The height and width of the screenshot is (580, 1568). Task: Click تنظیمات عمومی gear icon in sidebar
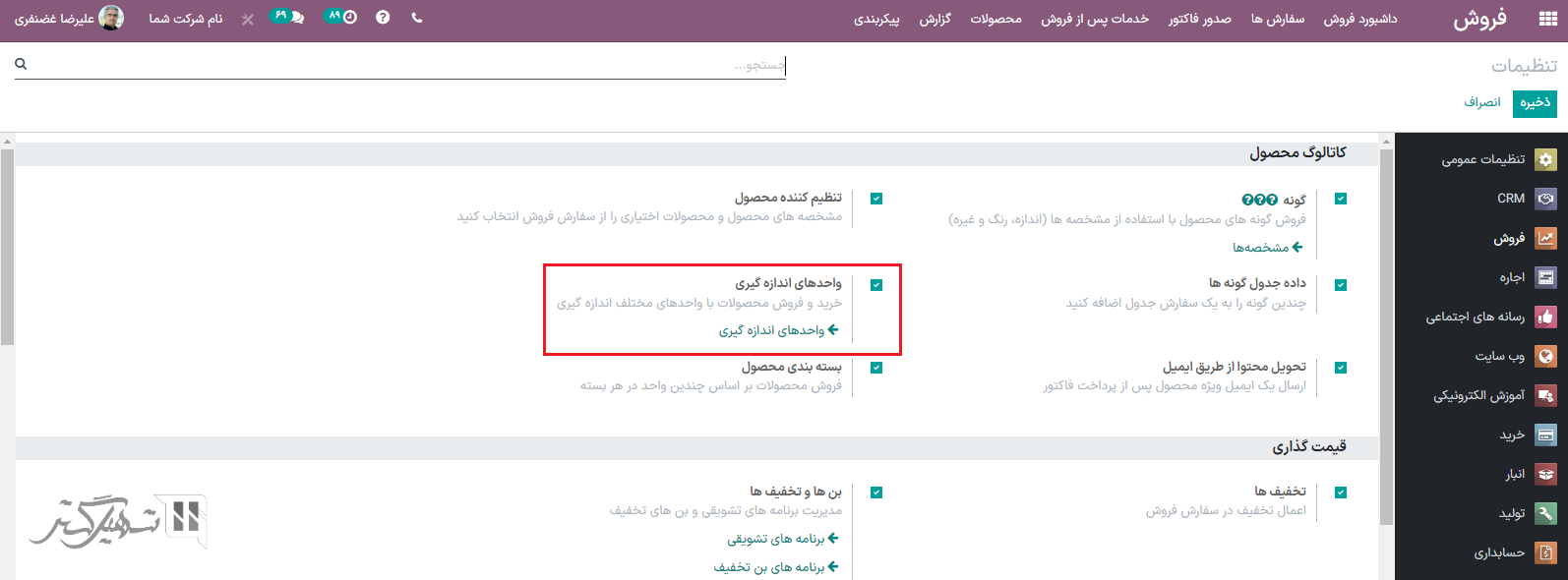(x=1545, y=159)
